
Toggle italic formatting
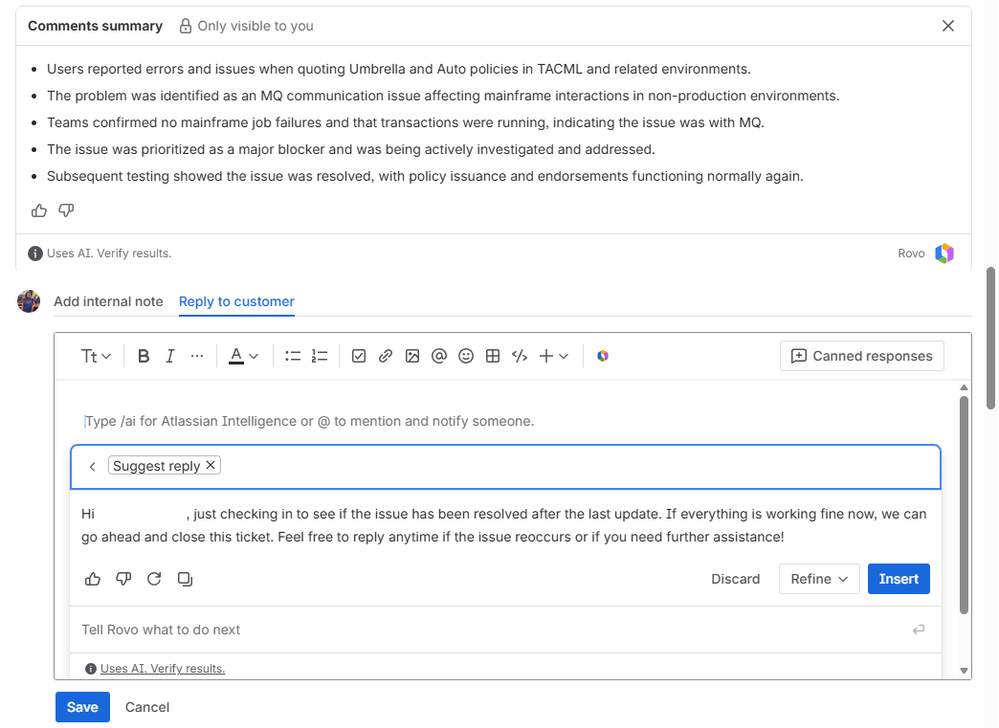tap(170, 355)
